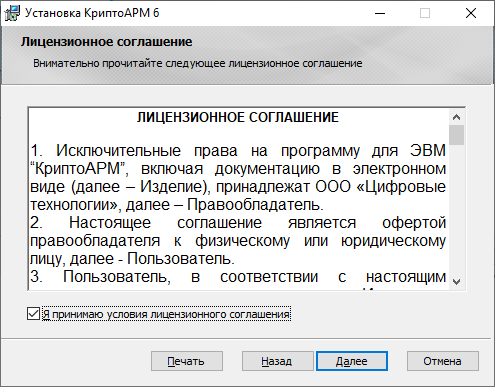Click the word офертой in paragraph 2

(x=414, y=223)
